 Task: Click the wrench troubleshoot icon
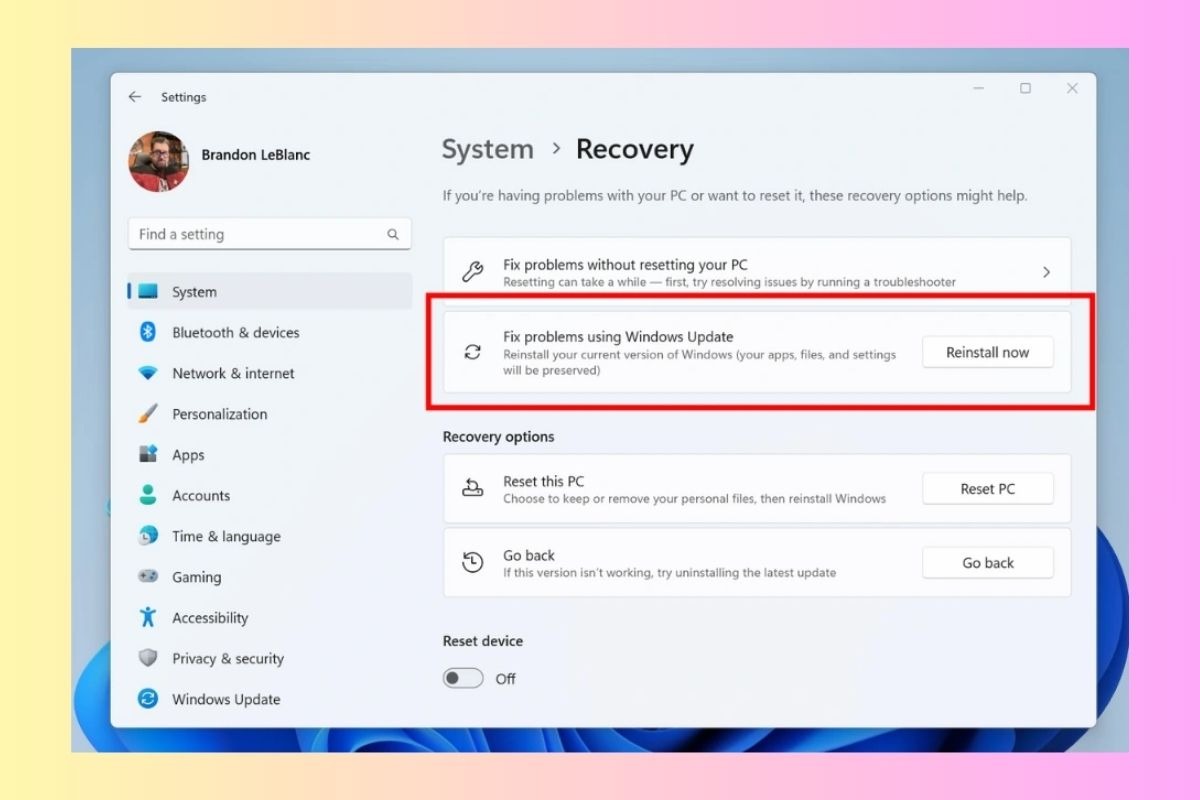[x=473, y=272]
